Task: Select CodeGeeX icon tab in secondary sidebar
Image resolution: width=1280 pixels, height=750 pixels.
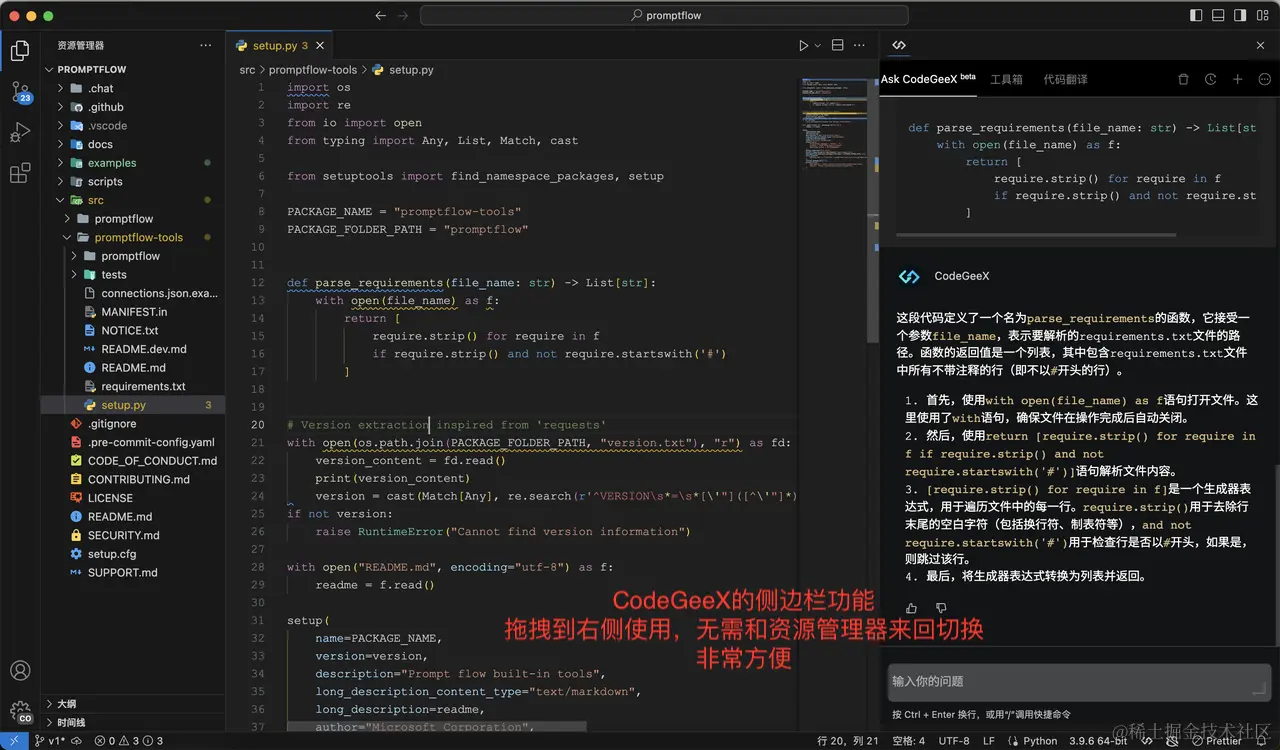Action: click(899, 46)
